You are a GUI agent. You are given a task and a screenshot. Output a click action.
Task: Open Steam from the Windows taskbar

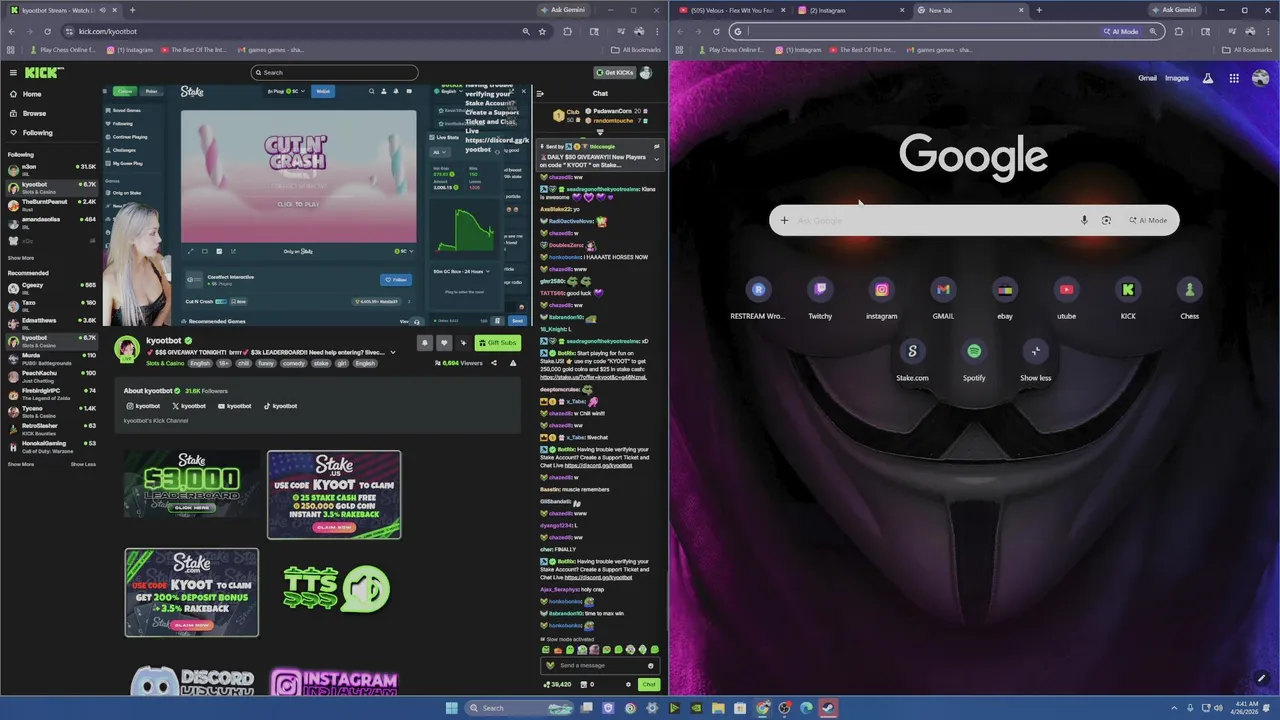pyautogui.click(x=828, y=708)
